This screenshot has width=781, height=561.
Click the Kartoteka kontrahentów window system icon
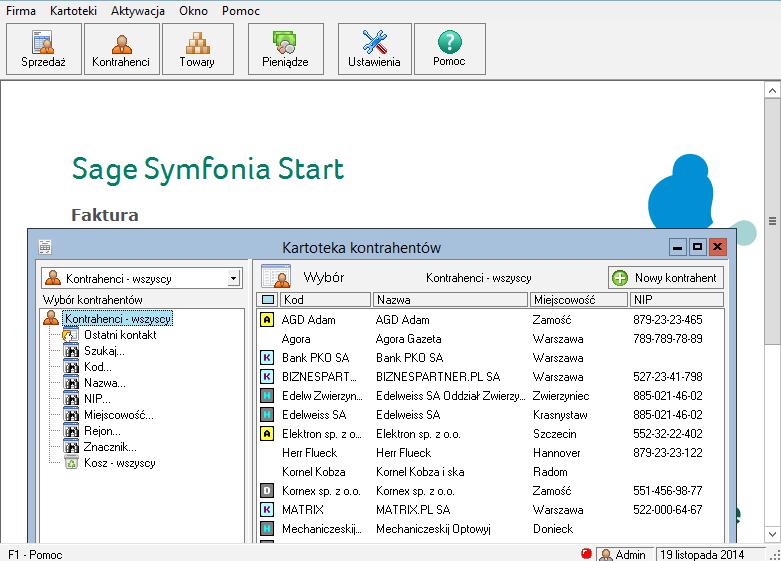tap(45, 246)
